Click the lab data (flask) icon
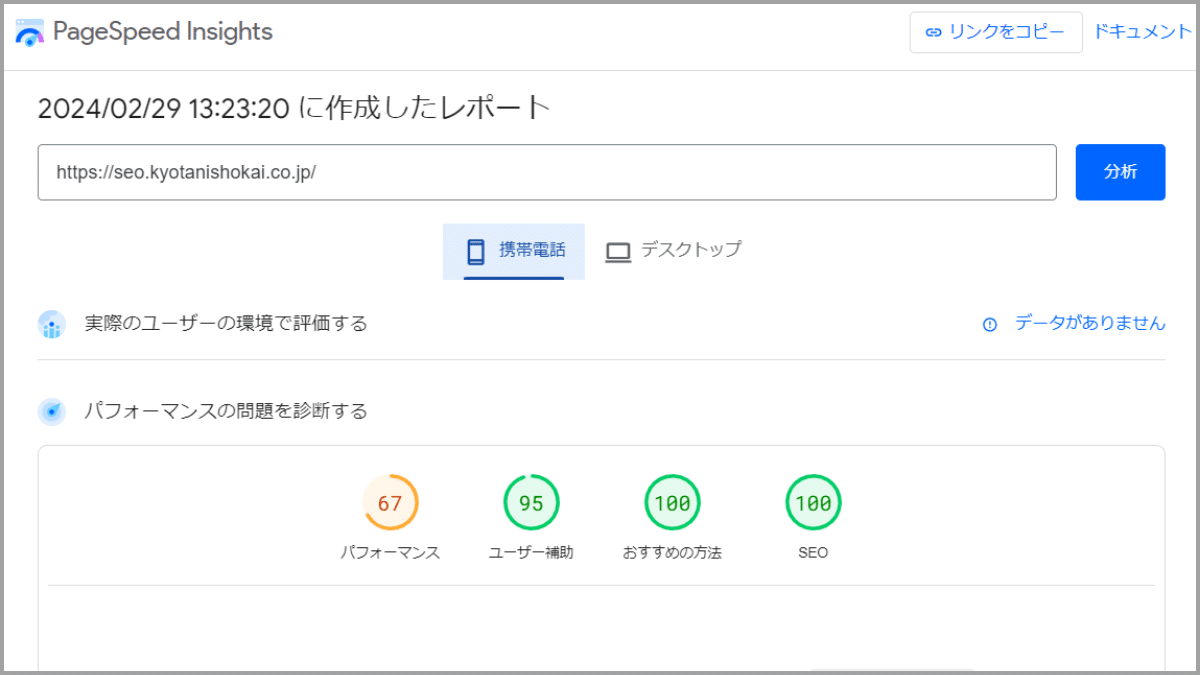 tap(51, 410)
